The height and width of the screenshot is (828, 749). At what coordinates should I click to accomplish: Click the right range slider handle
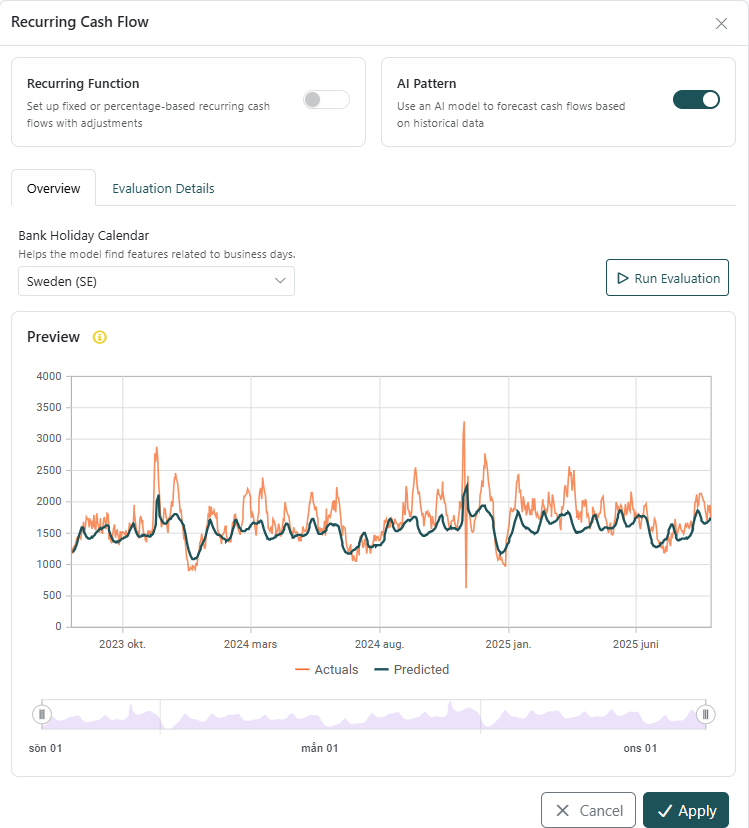[705, 714]
